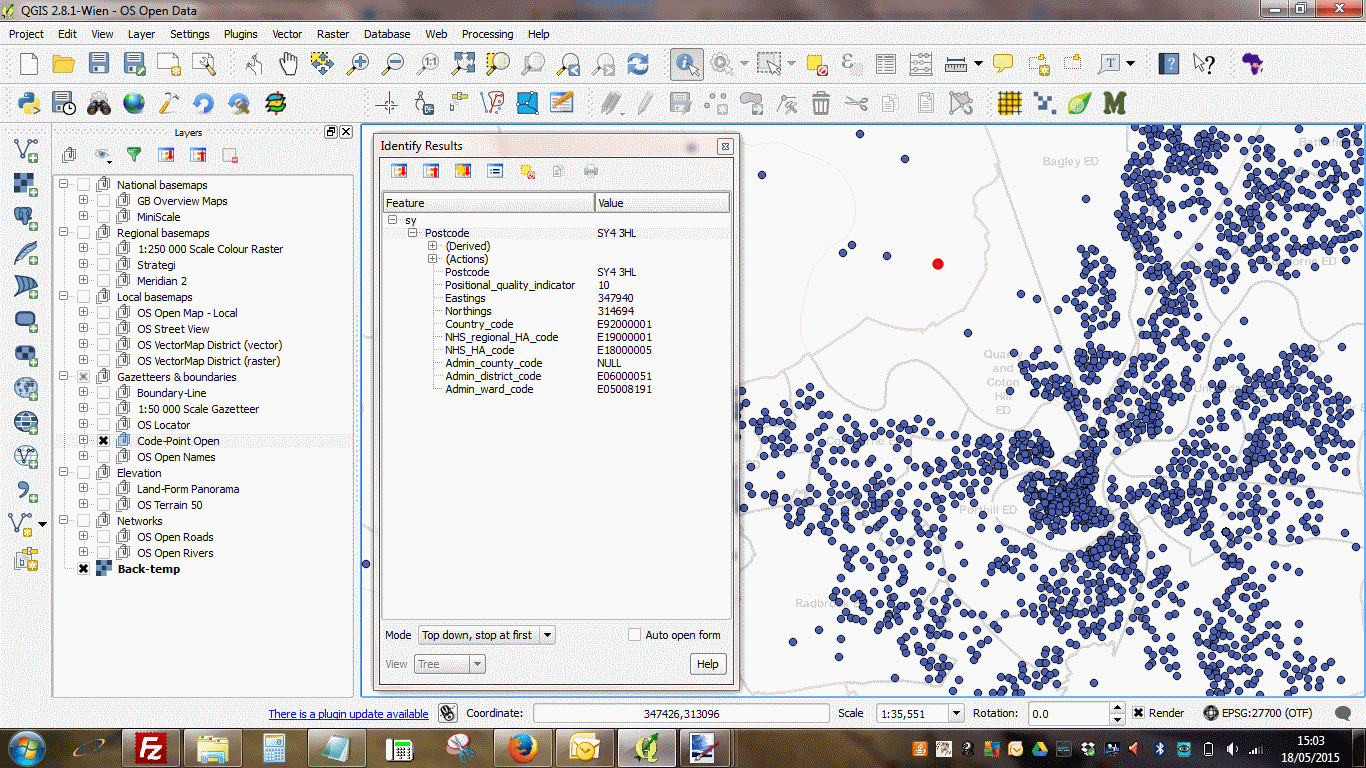Click the Africa map plugin icon
Screen dimensions: 1366x768
[x=1252, y=64]
